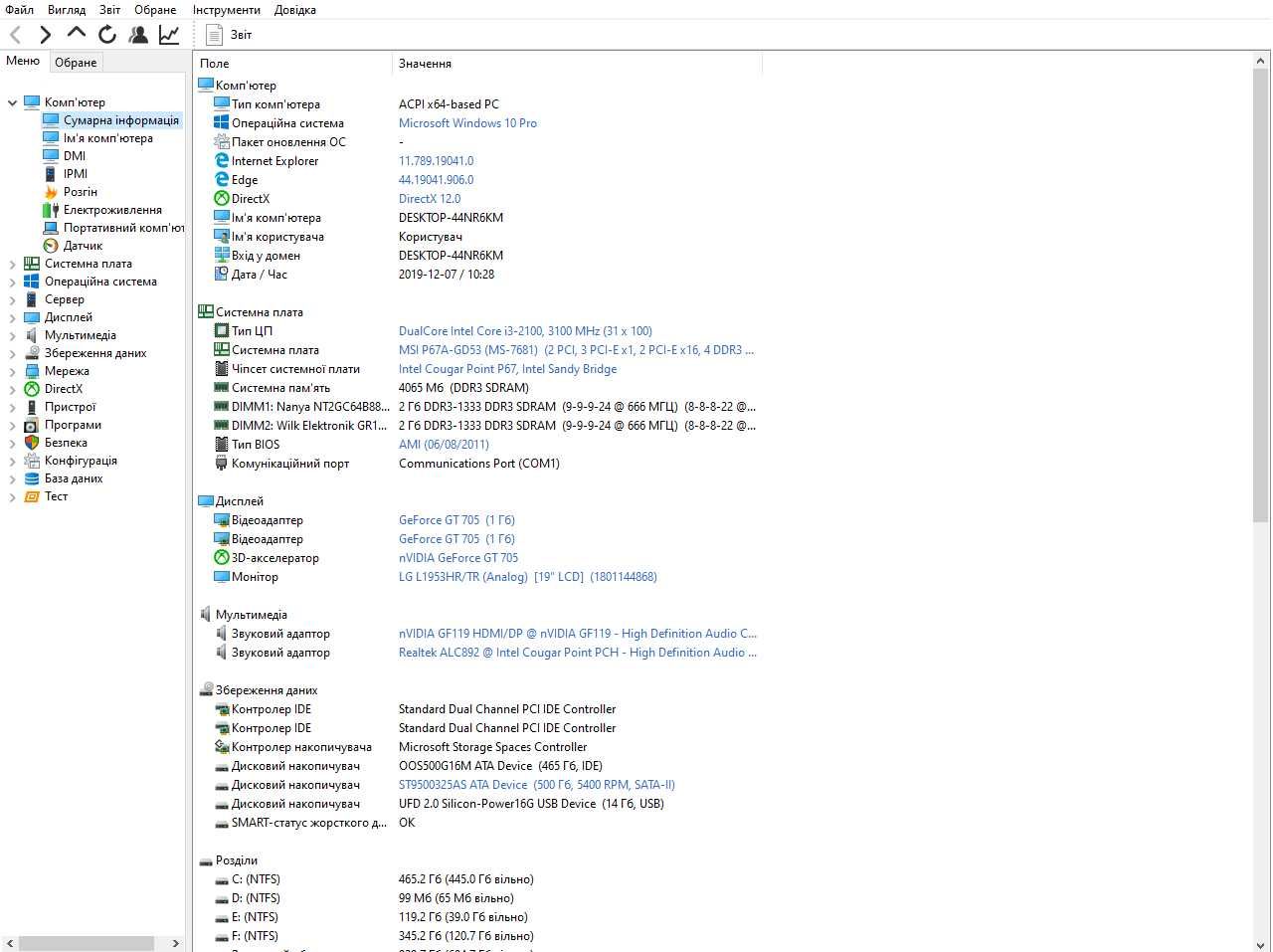Collapse the Комп'ютер tree node
This screenshot has height=952, width=1273.
coord(12,102)
